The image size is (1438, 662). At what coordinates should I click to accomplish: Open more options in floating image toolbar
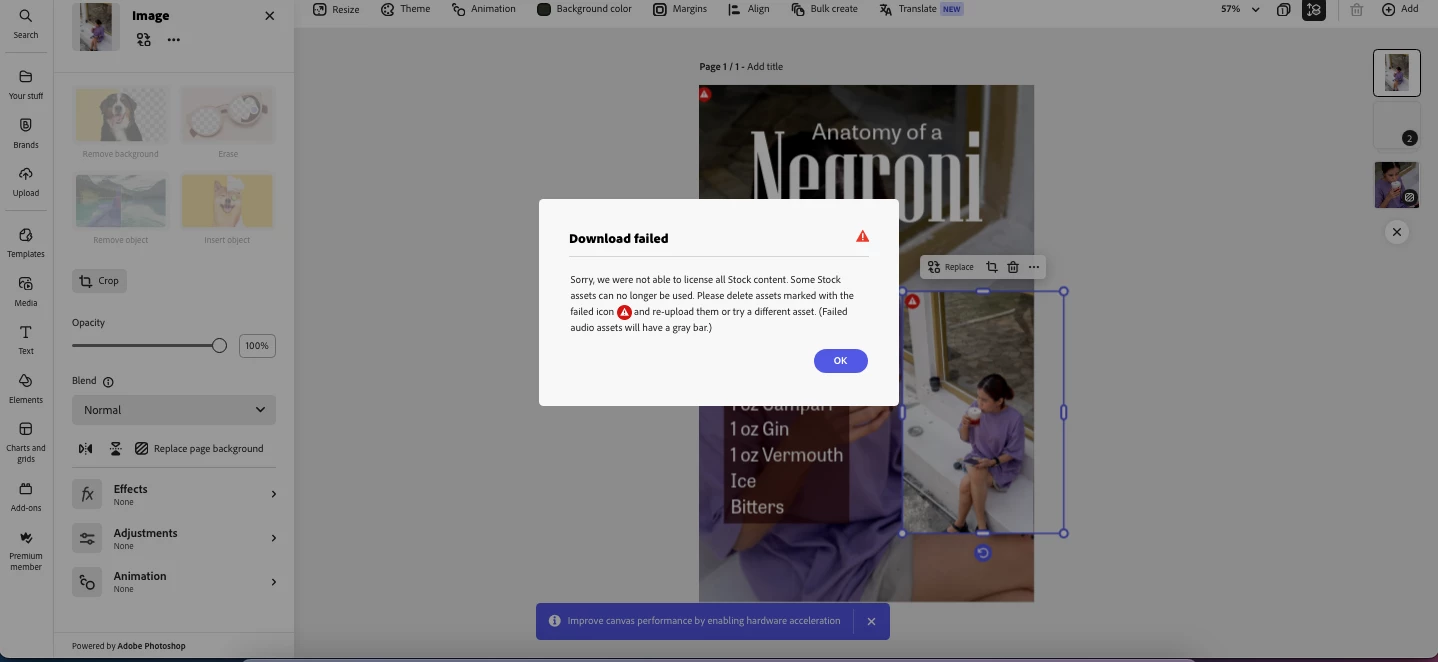click(1034, 267)
